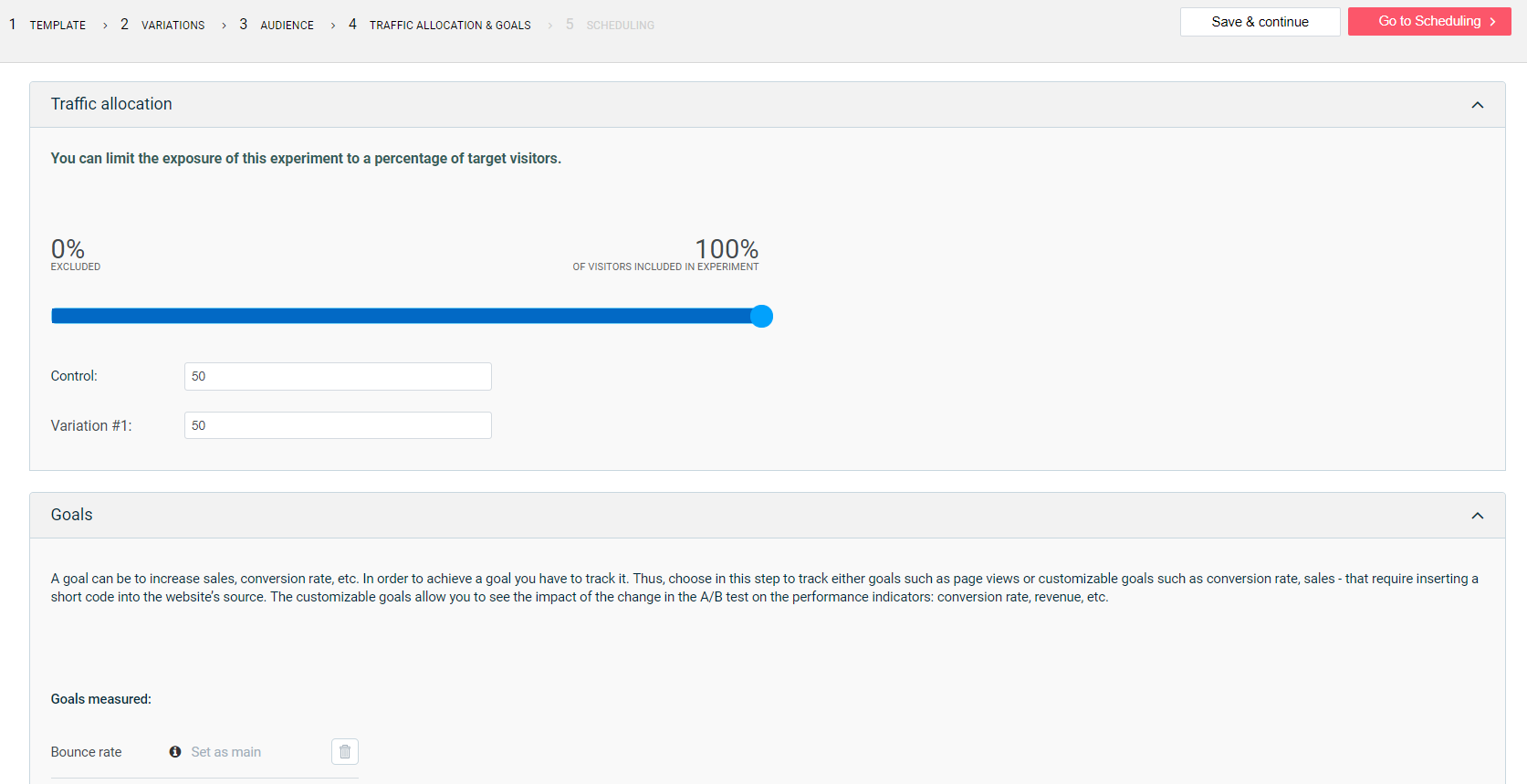Set Bounce rate as main goal
This screenshot has width=1527, height=784.
(x=225, y=752)
